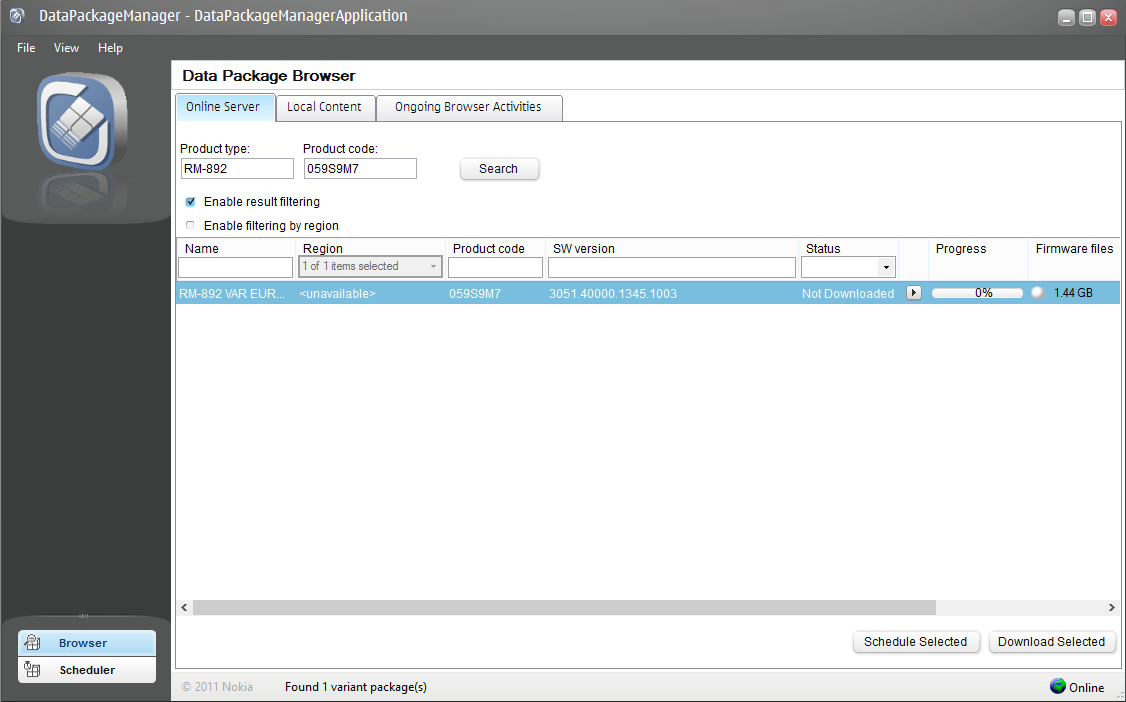The width and height of the screenshot is (1126, 702).
Task: Click the Download Selected button
Action: point(1051,642)
